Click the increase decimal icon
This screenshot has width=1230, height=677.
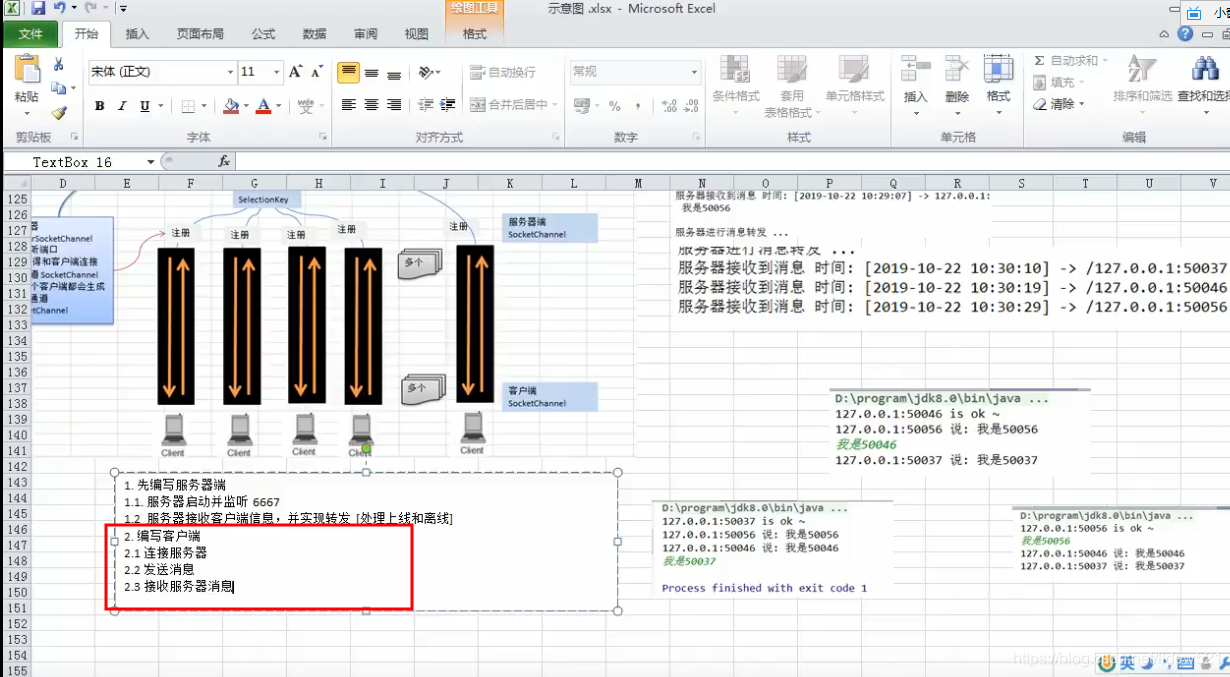(669, 105)
